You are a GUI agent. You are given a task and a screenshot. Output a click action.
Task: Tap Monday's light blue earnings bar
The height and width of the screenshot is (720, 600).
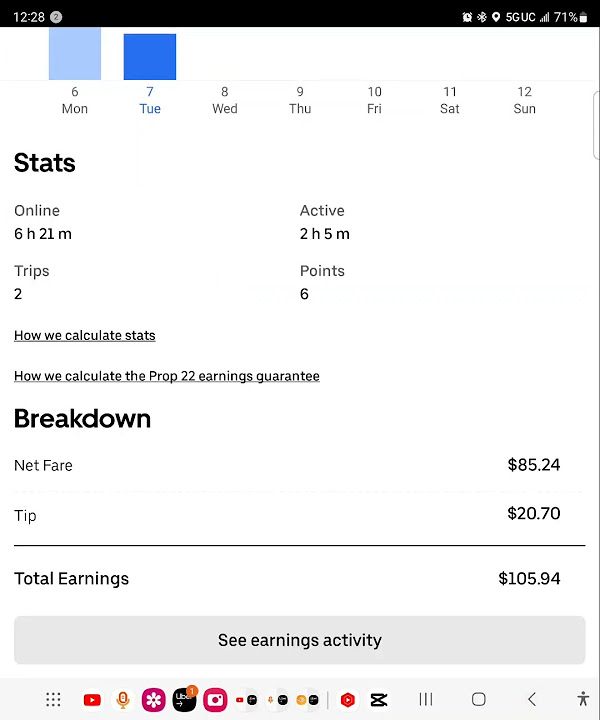[x=75, y=54]
